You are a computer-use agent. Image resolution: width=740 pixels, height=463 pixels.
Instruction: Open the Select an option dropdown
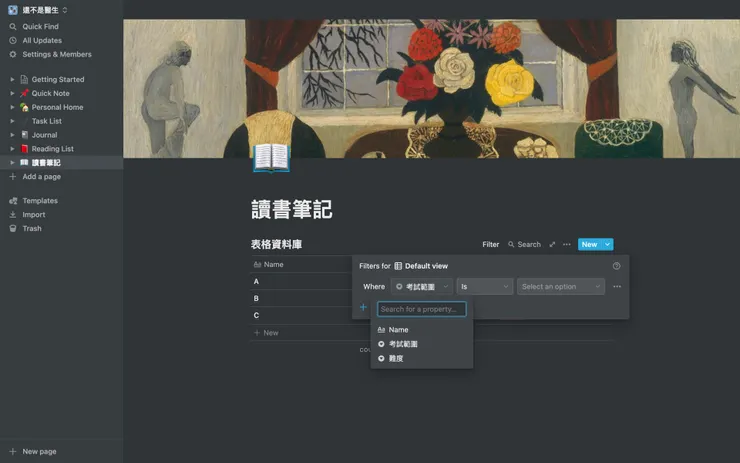click(561, 286)
